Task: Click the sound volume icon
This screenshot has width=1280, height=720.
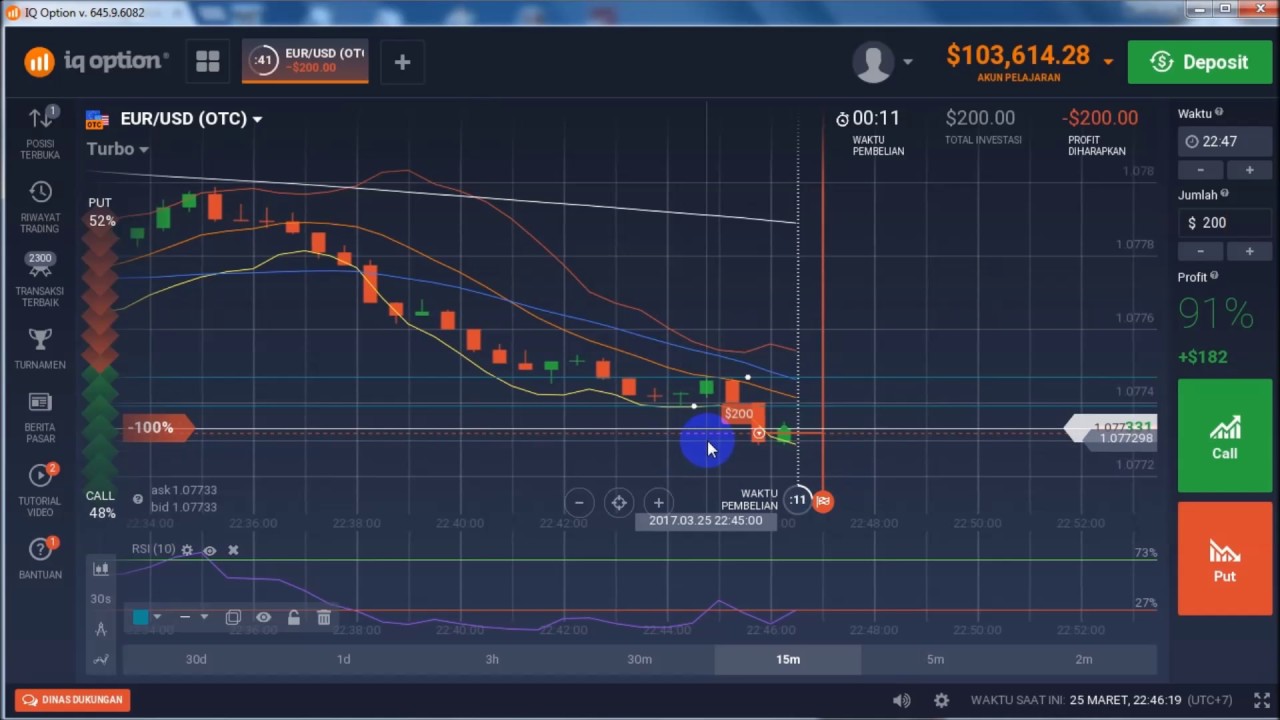Action: [x=902, y=700]
